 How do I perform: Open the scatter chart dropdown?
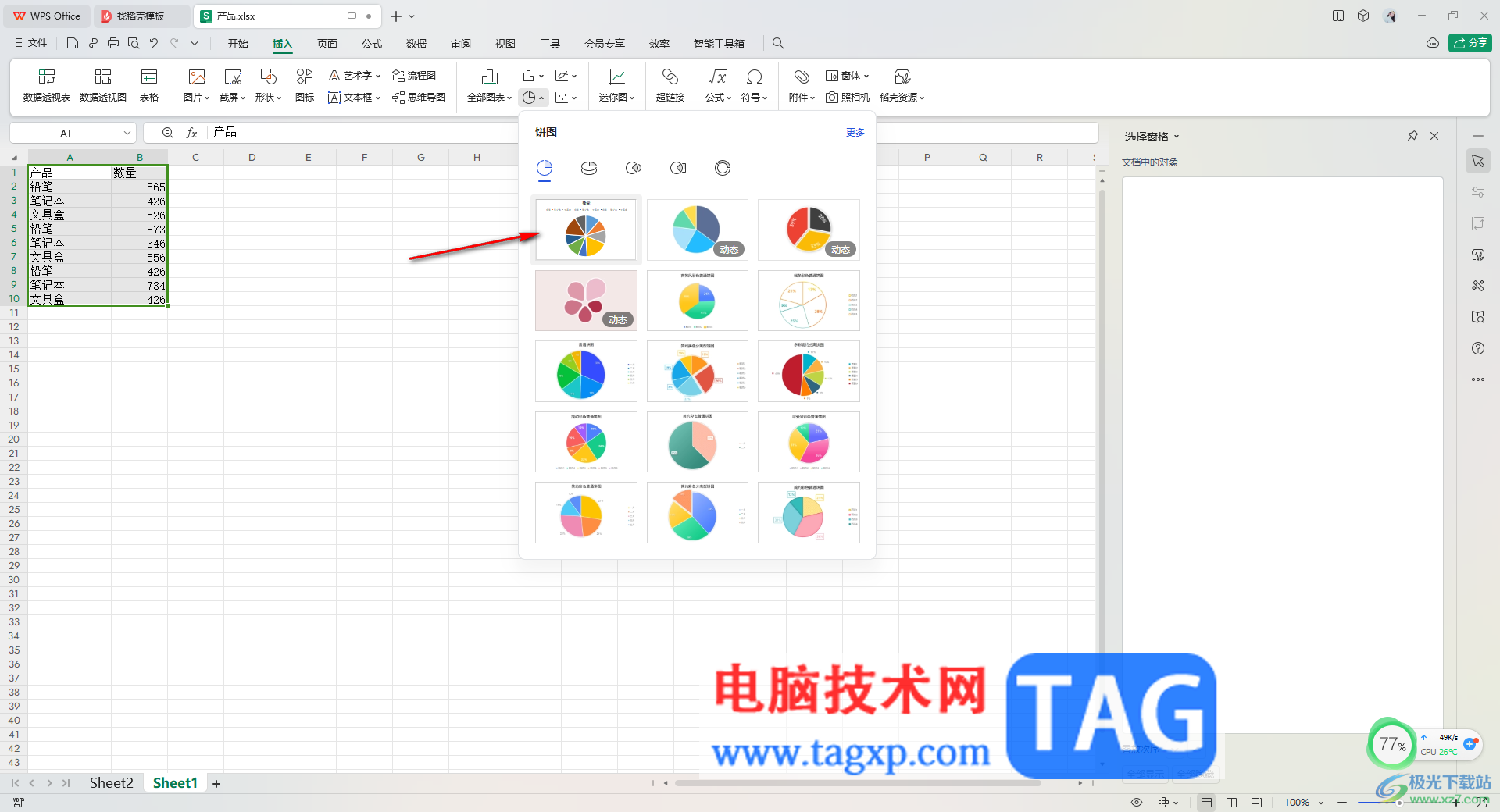click(x=566, y=98)
